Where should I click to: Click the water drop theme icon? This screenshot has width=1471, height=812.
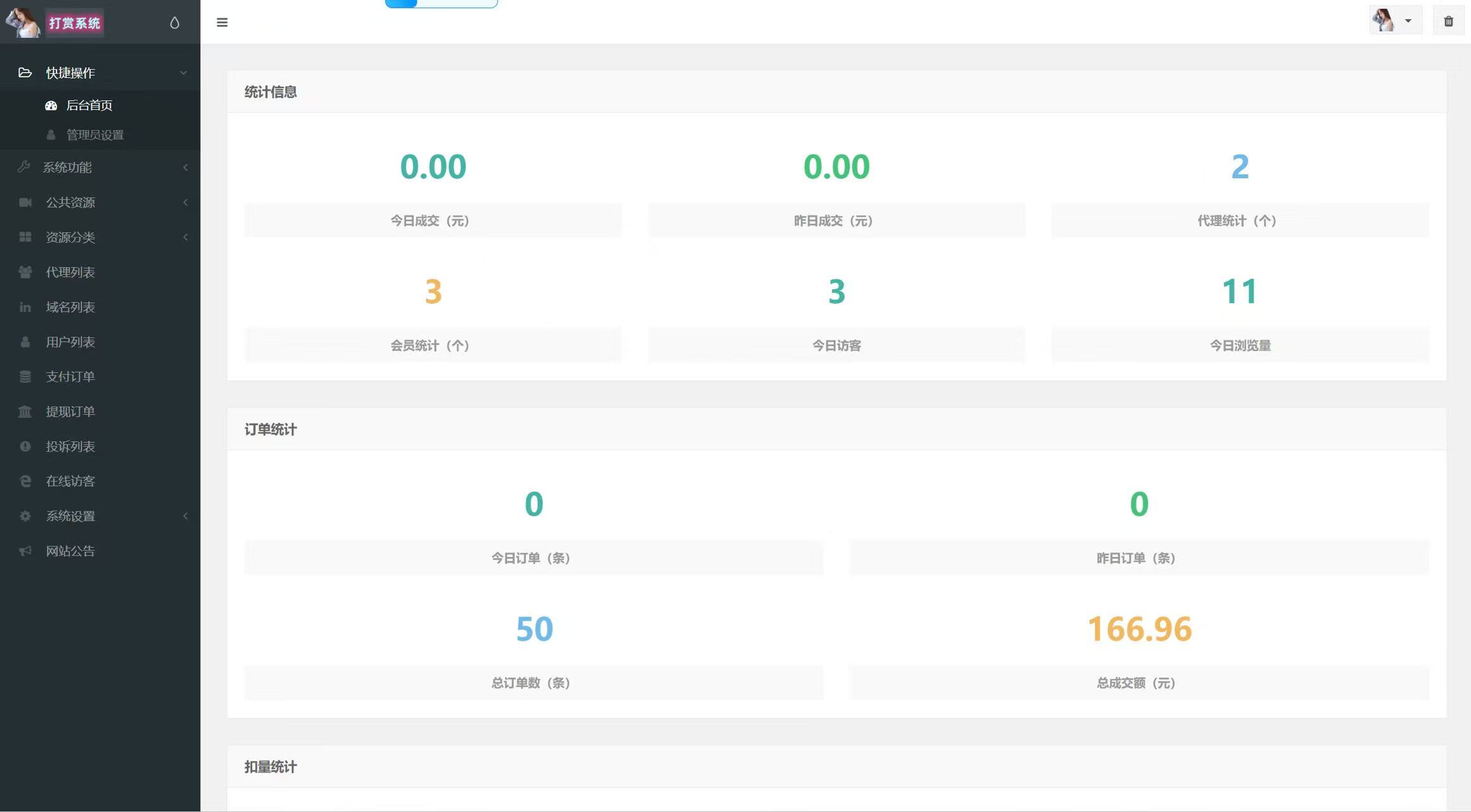175,23
